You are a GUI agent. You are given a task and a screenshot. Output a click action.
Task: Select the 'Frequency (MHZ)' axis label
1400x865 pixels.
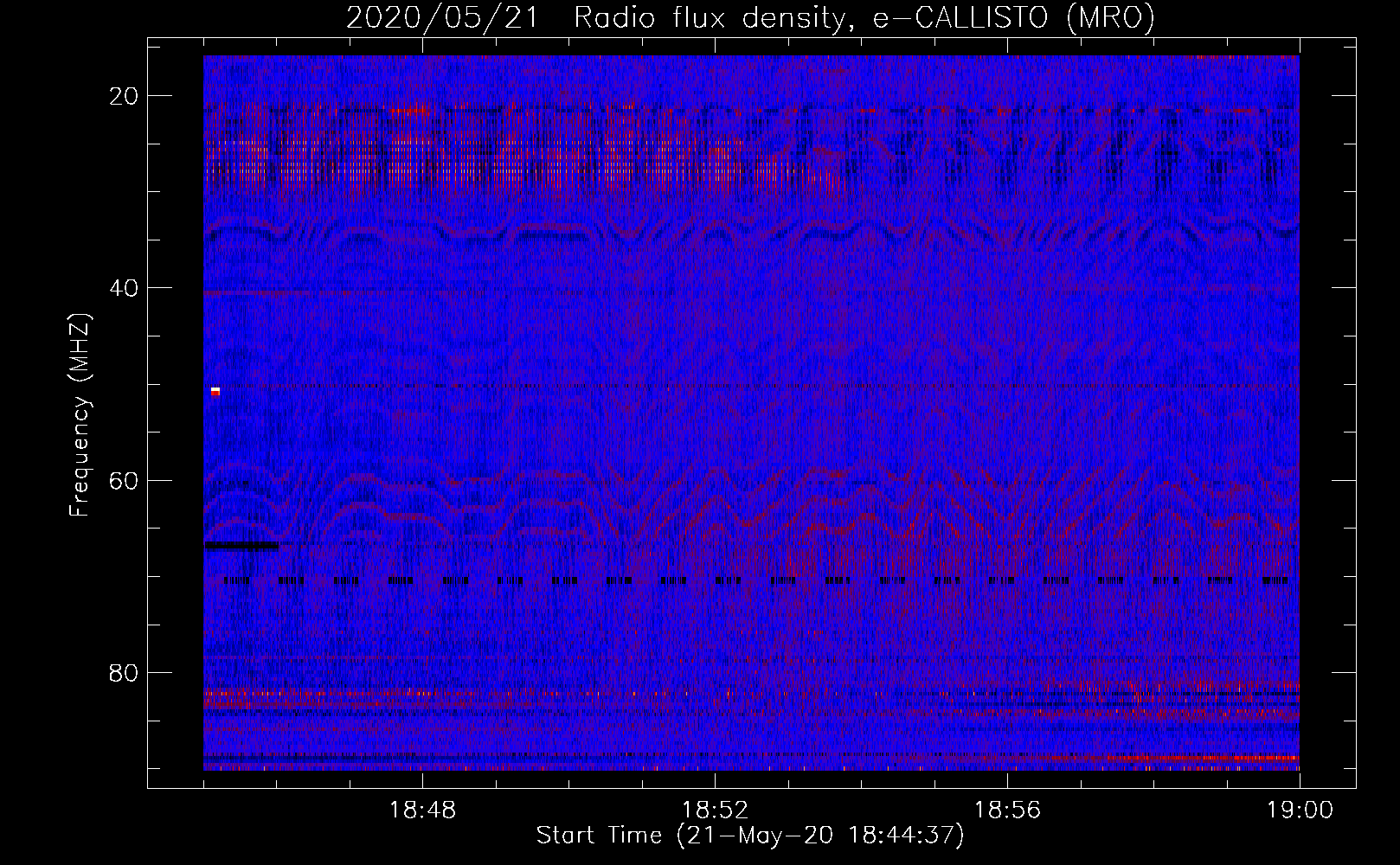click(80, 415)
